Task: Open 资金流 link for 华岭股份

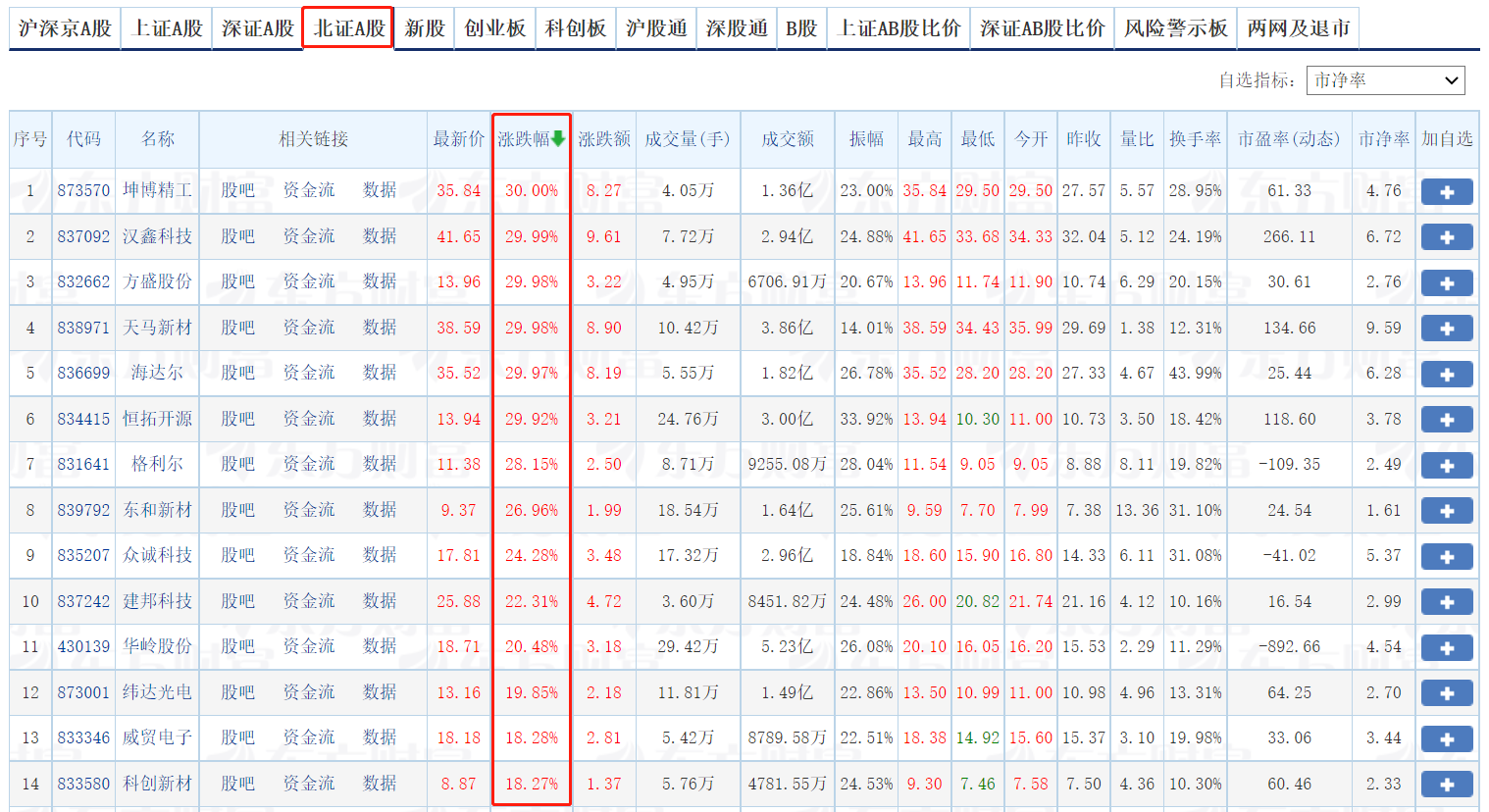Action: [x=309, y=646]
